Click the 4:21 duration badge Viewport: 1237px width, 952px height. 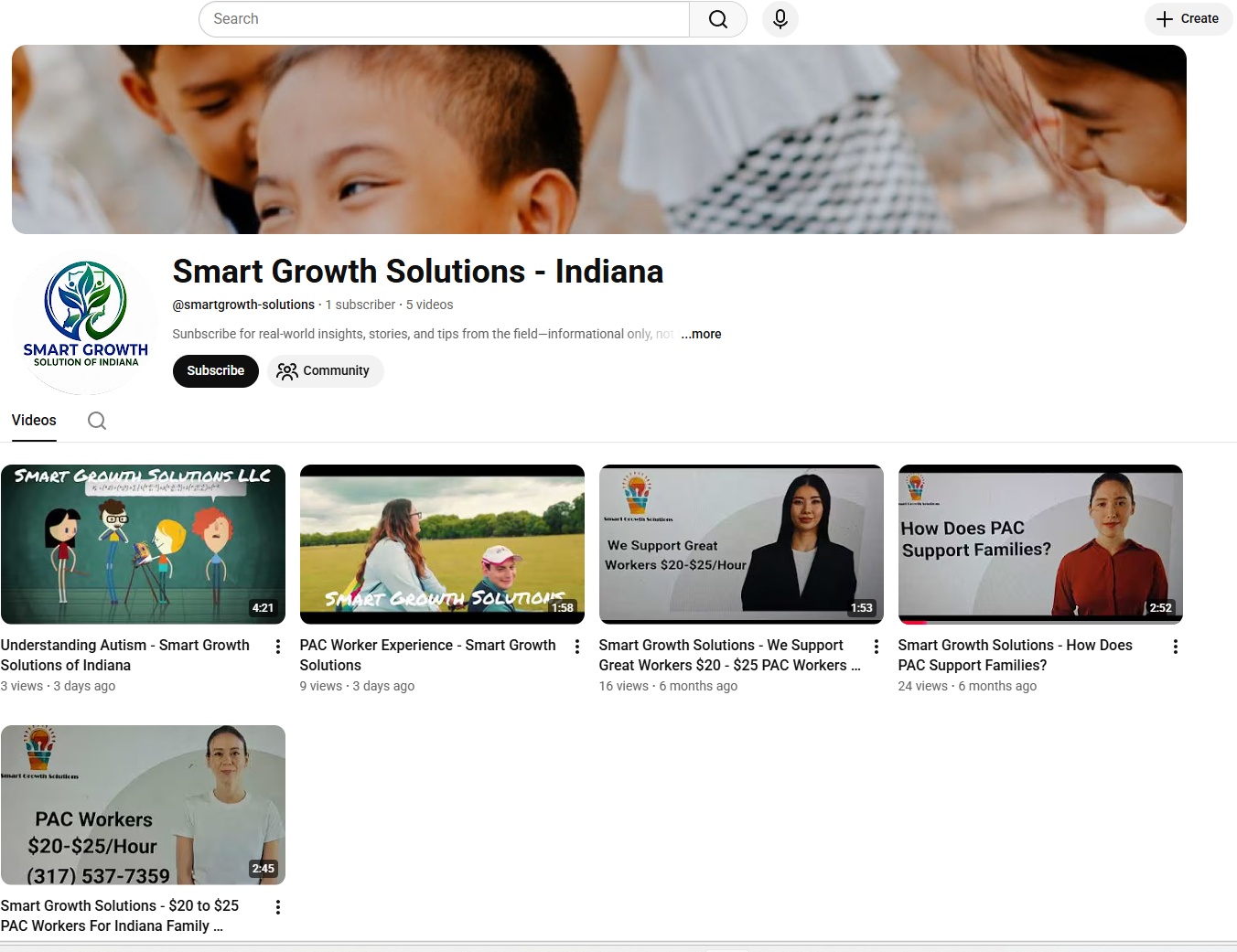click(x=264, y=608)
